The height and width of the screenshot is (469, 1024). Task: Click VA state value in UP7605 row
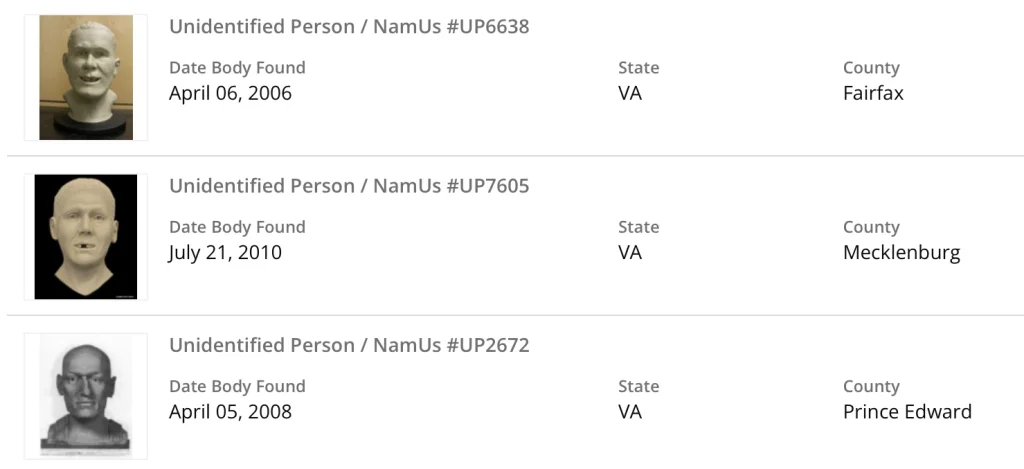(630, 253)
